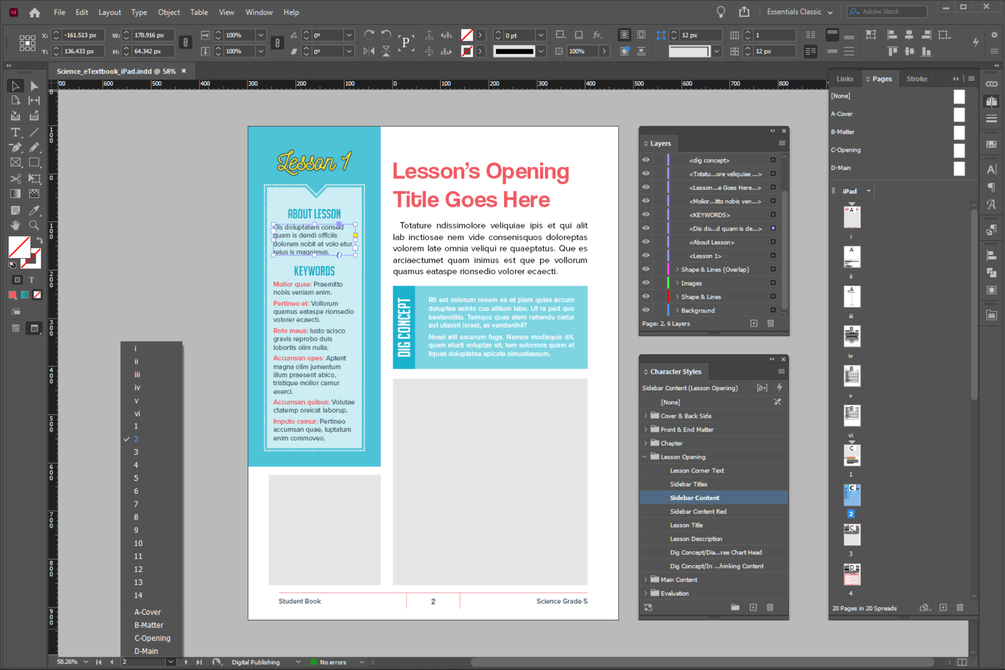Screen dimensions: 1005x670
Task: Select the Page tool
Action: (x=15, y=101)
